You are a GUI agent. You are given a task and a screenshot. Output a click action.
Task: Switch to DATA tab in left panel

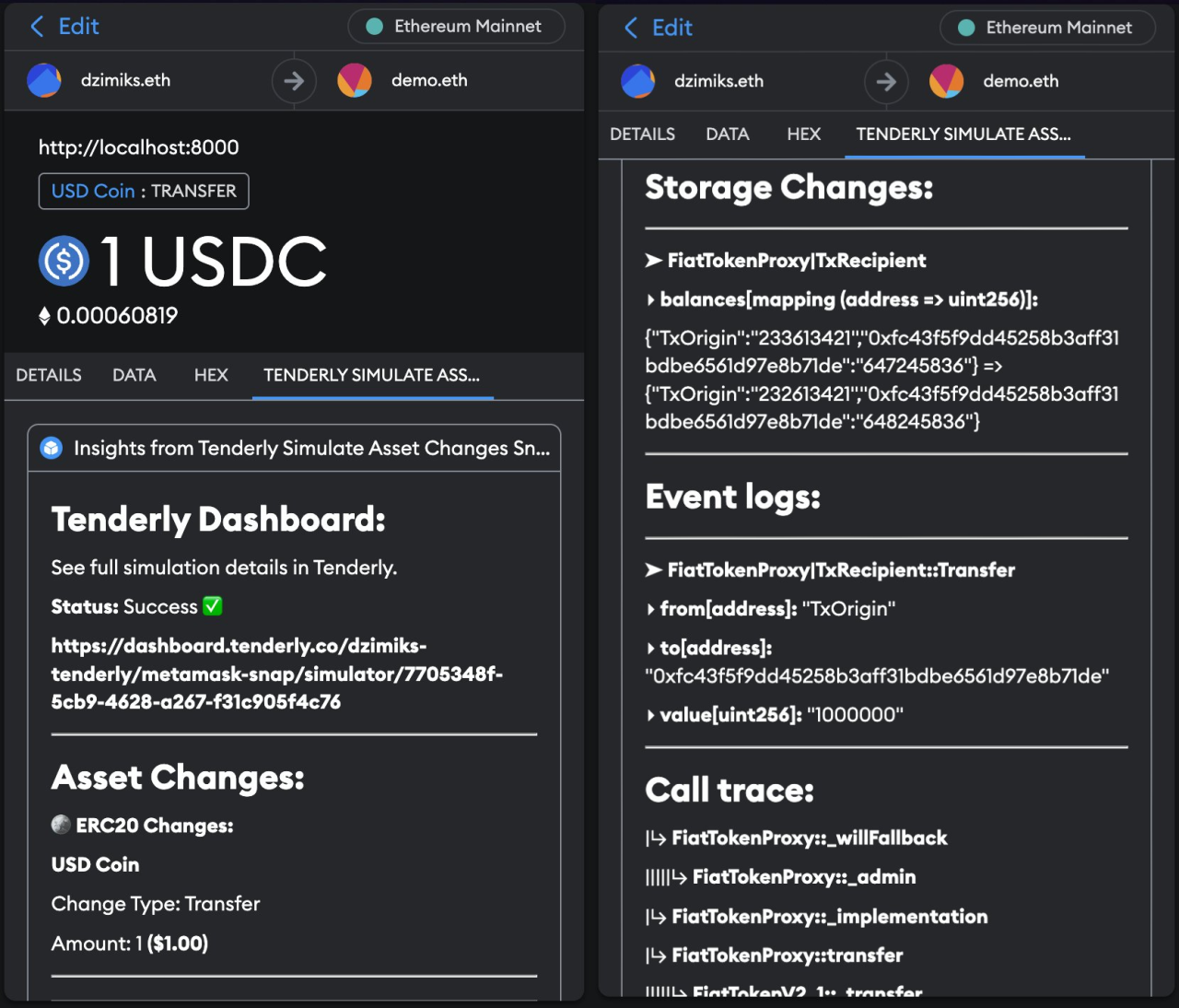134,375
